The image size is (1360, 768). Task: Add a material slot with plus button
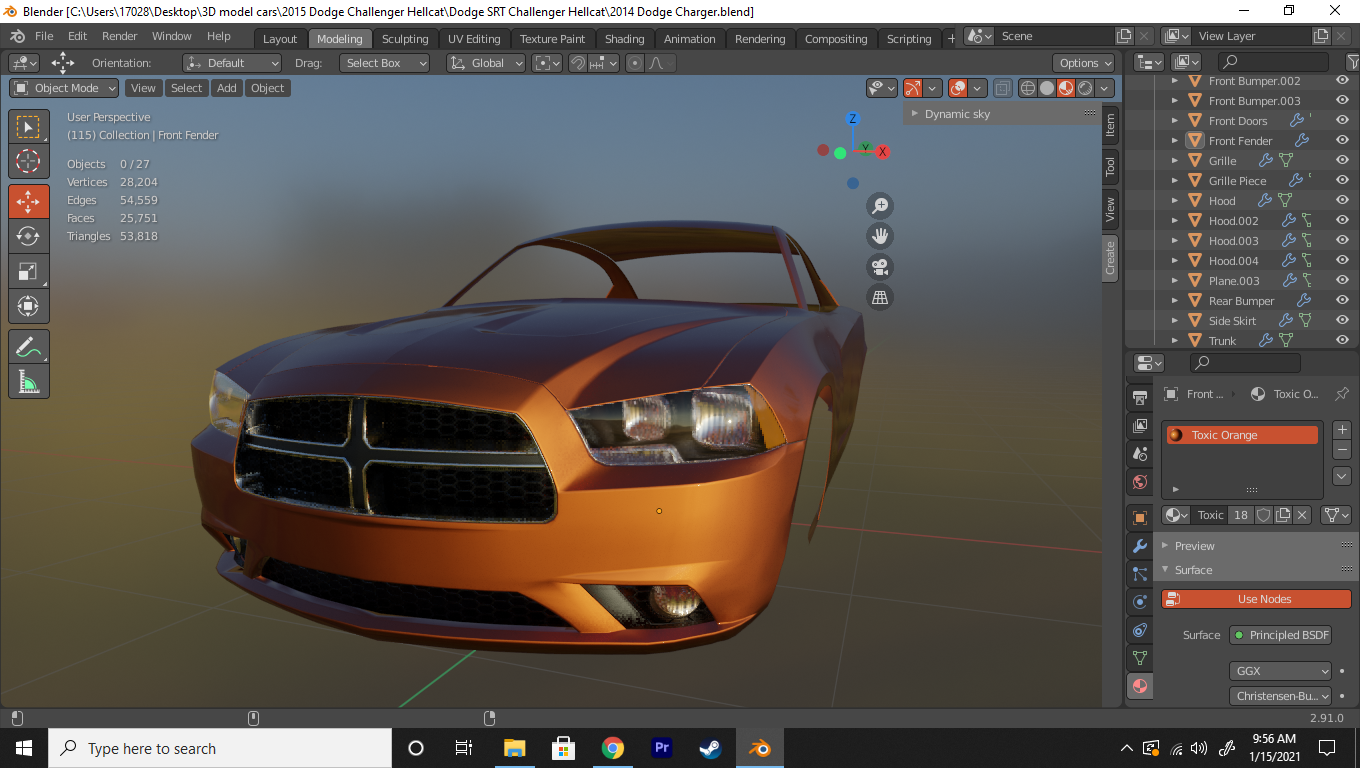(x=1342, y=430)
